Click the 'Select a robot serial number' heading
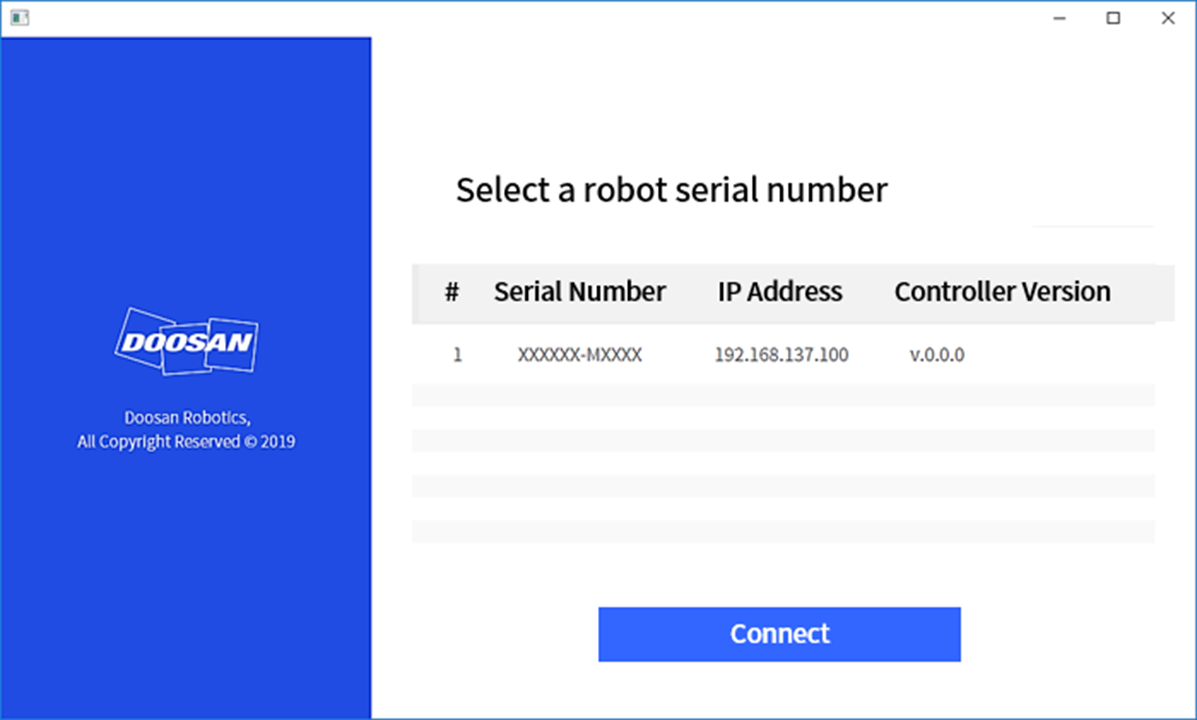Screen dimensions: 1197x720 point(671,190)
